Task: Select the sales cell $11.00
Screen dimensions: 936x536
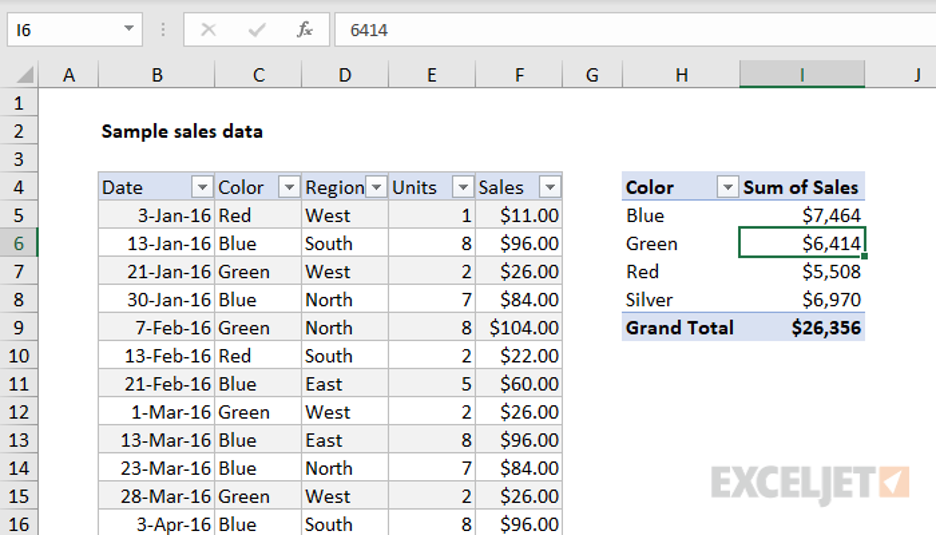Action: click(x=519, y=215)
